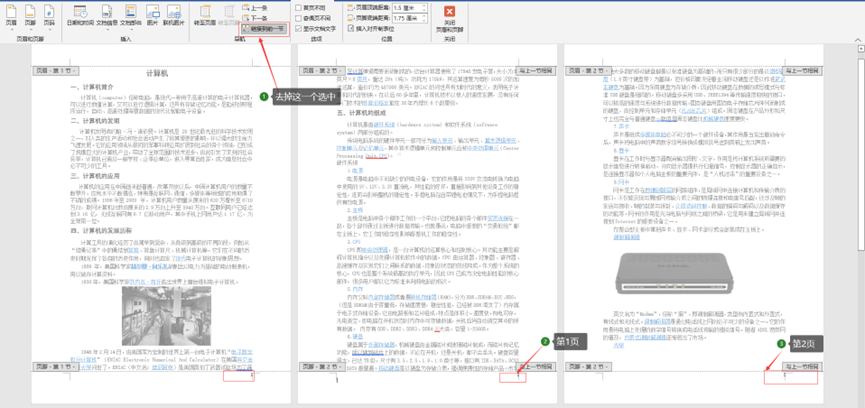
Task: Expand the 页眉 dropdown arrow
Action: point(12,29)
